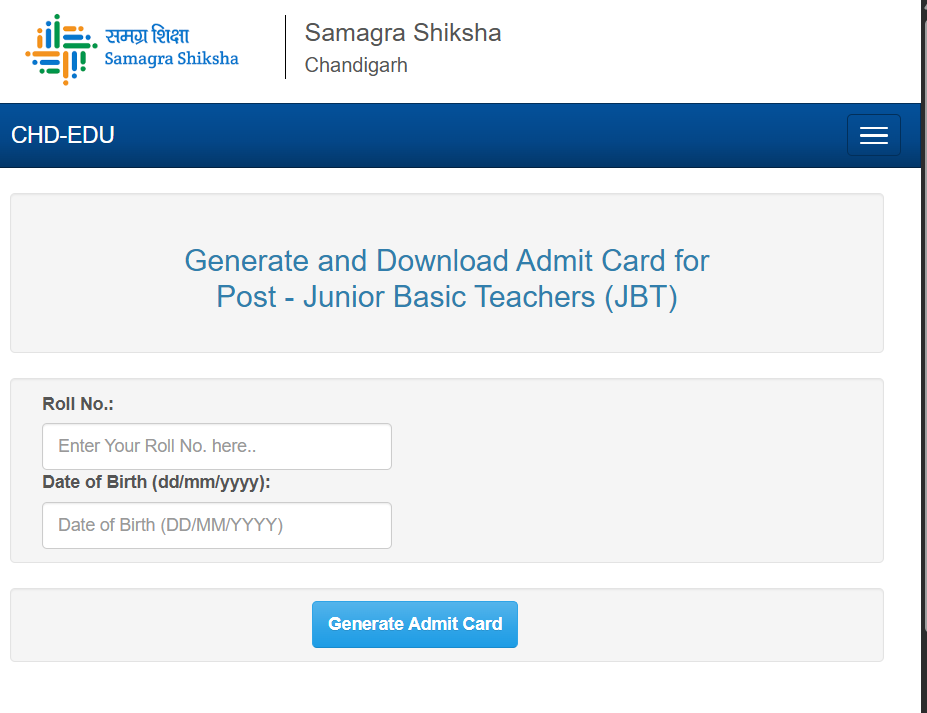
Task: Click the vertical divider line beside the logo
Action: click(285, 47)
